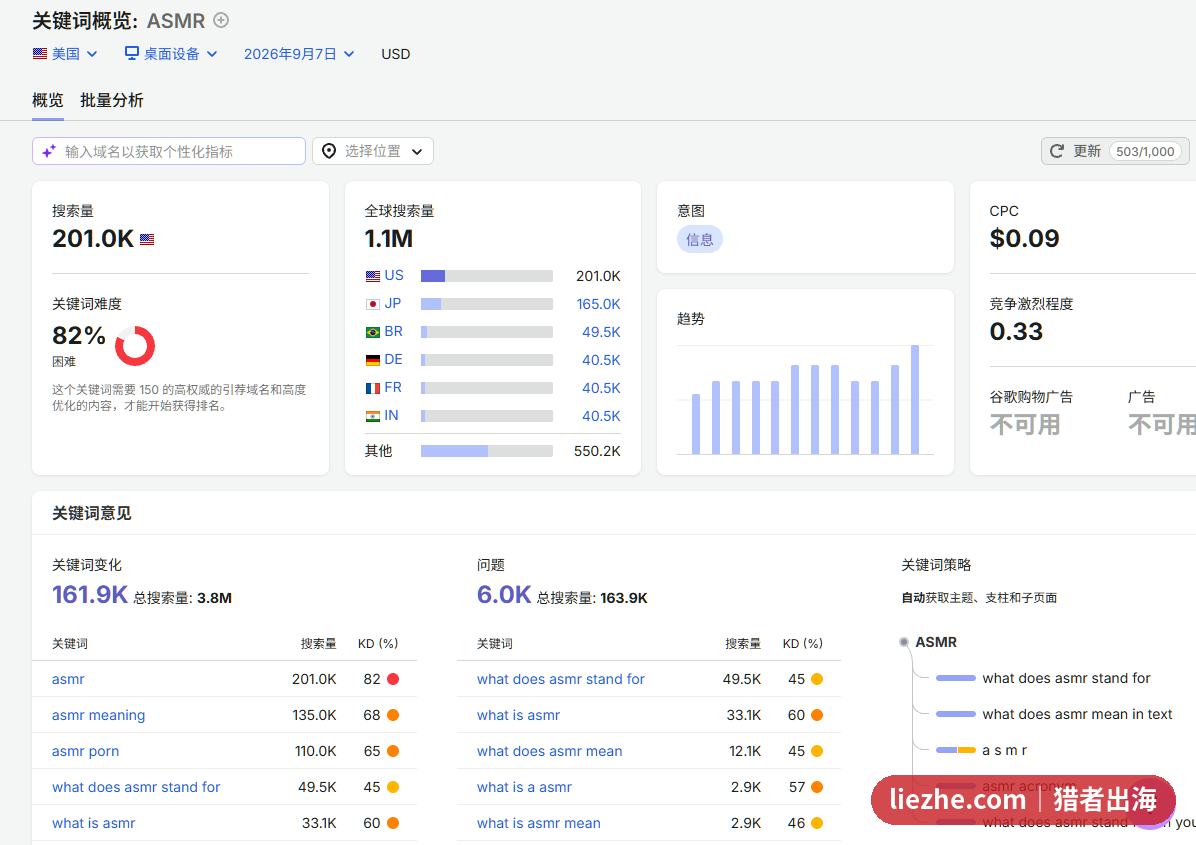Click the sparkle icon in domain input
1196x845 pixels.
49,151
